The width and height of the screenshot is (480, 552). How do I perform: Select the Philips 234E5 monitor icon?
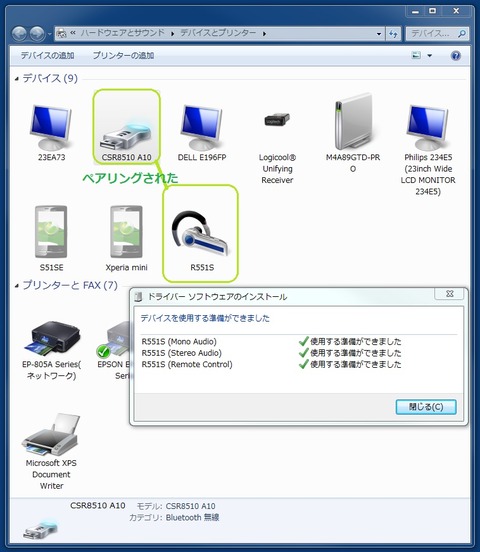pyautogui.click(x=428, y=127)
